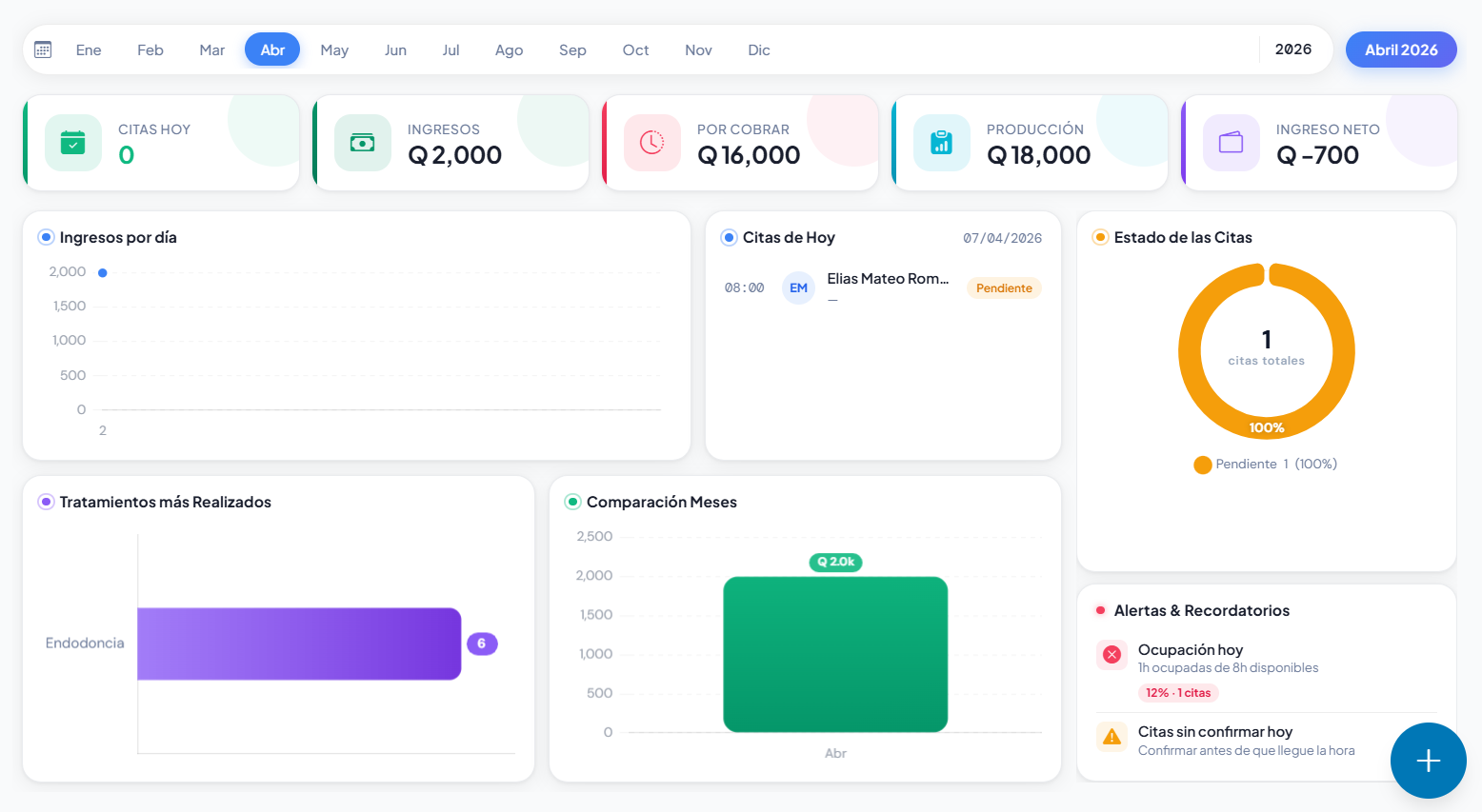Click the Citas Hoy checkmark calendar icon

pyautogui.click(x=73, y=142)
